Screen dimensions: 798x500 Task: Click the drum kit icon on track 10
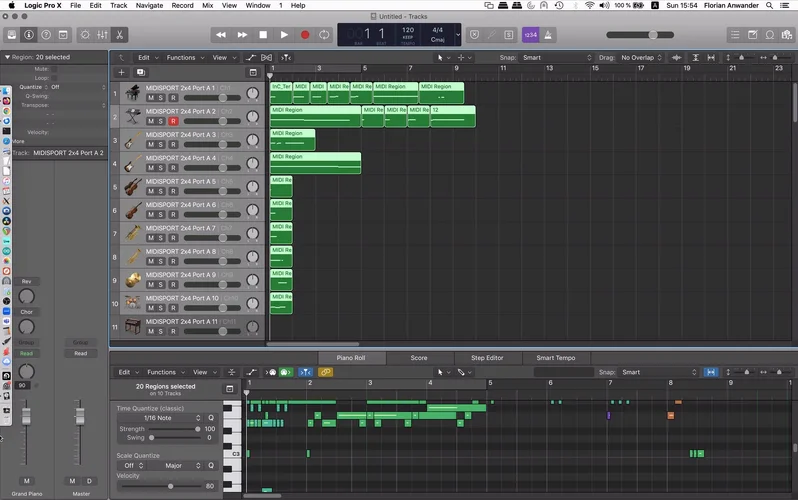coord(132,302)
